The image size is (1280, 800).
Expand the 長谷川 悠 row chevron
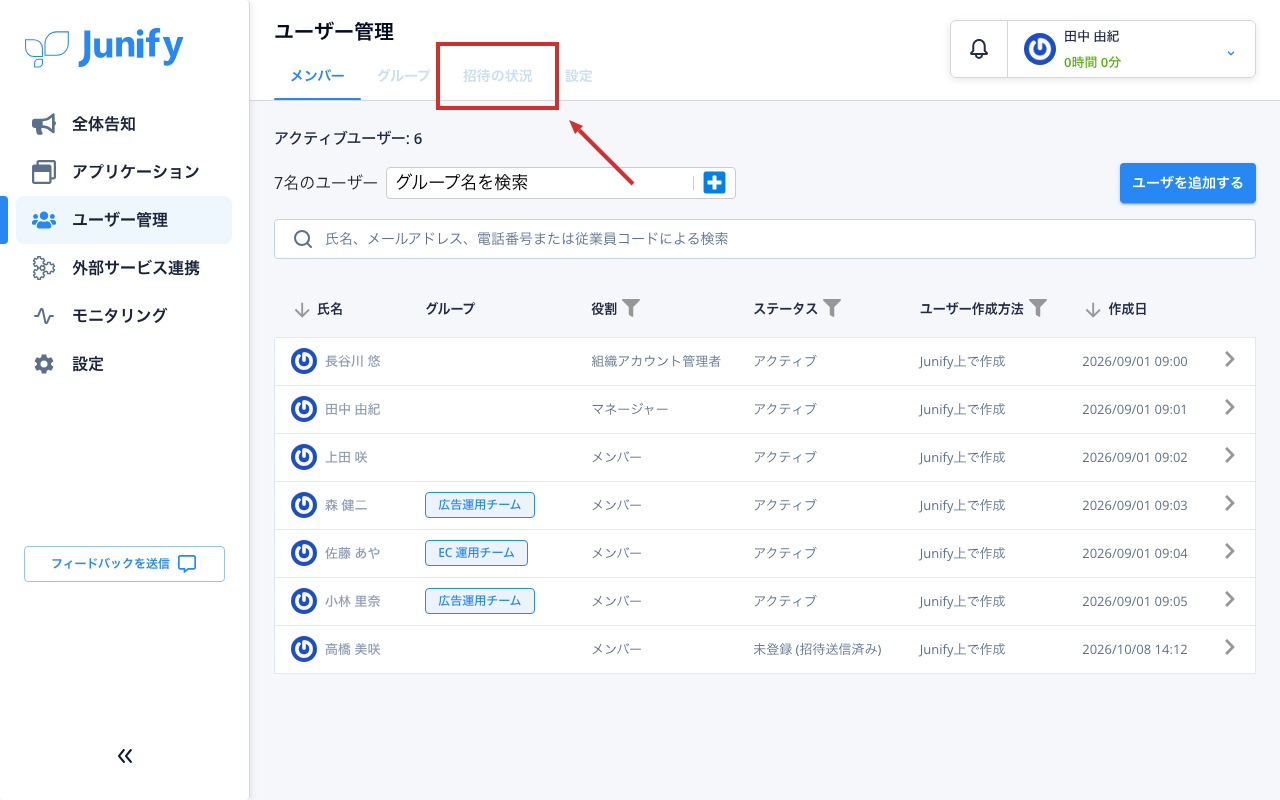pyautogui.click(x=1230, y=360)
